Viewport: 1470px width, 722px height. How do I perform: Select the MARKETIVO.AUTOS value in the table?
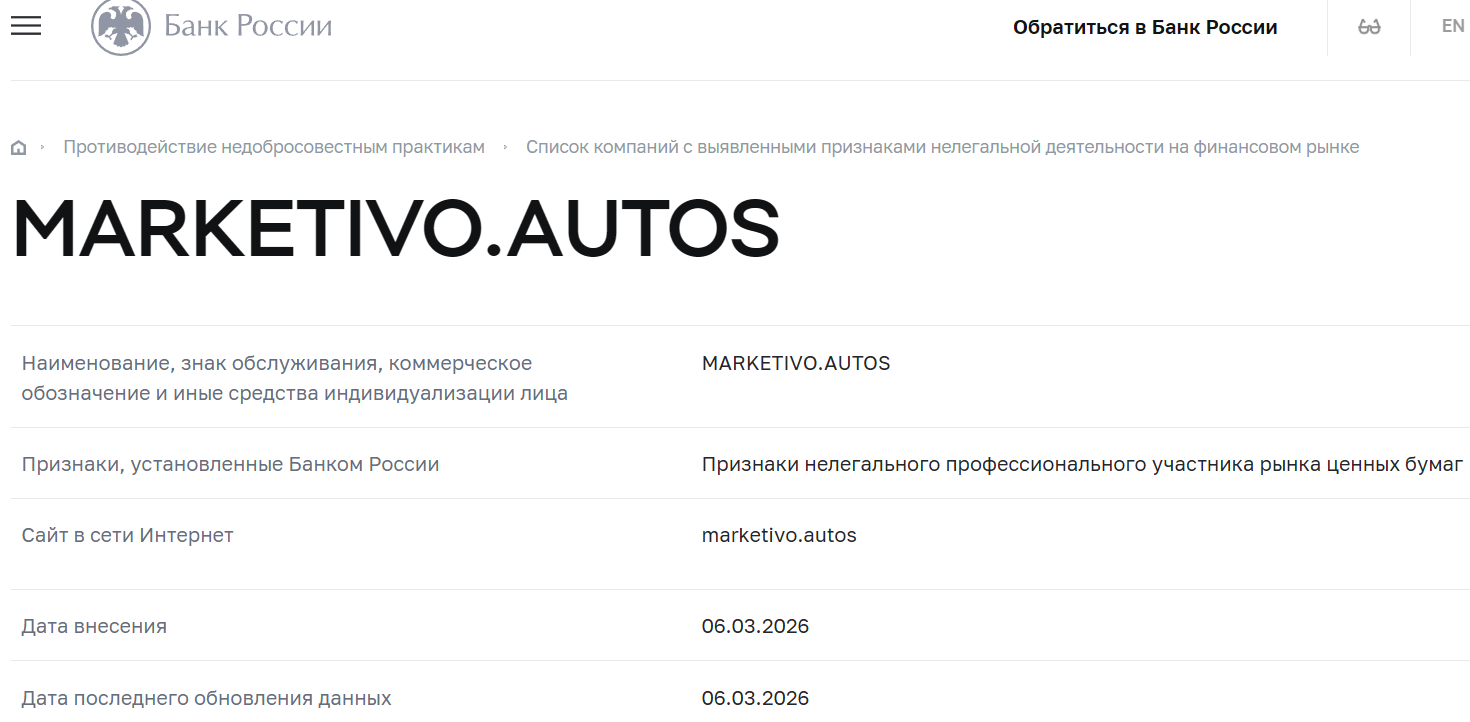796,363
